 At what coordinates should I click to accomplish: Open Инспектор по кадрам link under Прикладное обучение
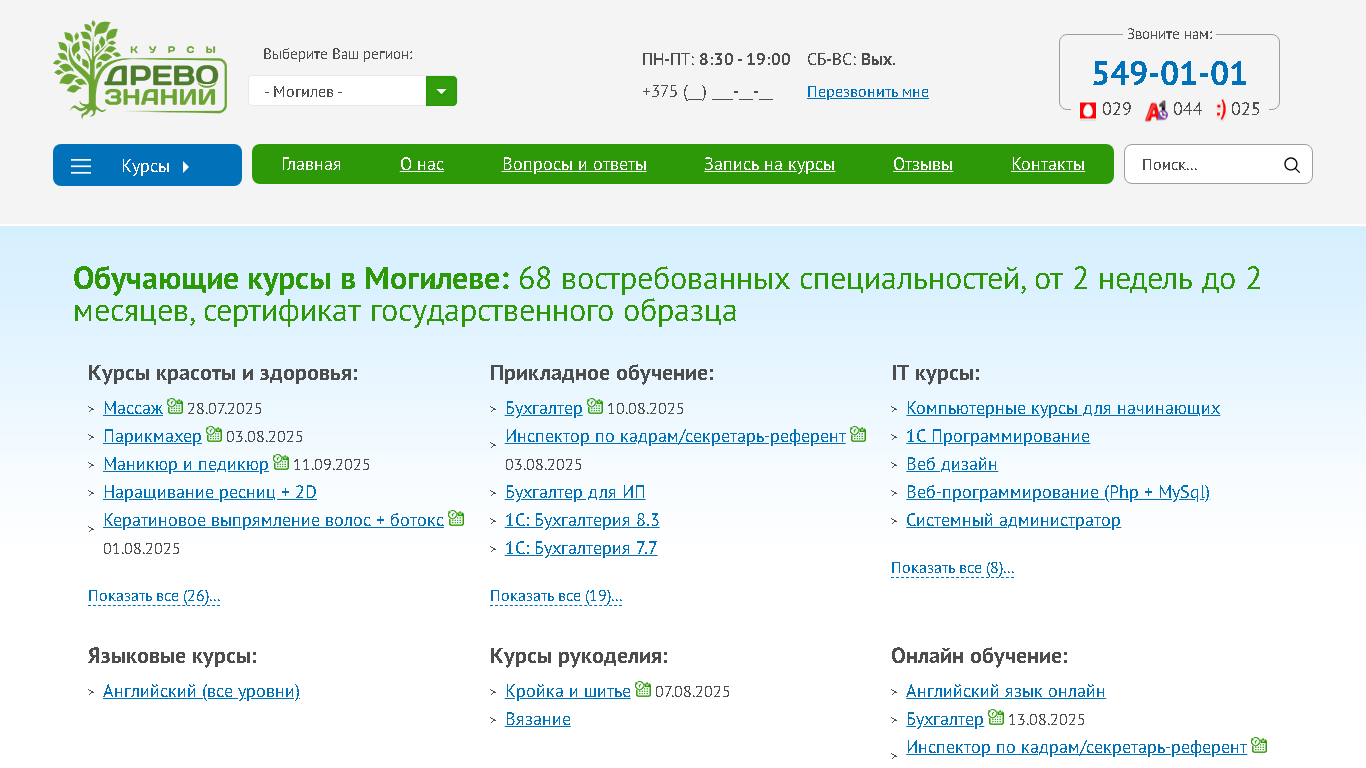[x=675, y=436]
